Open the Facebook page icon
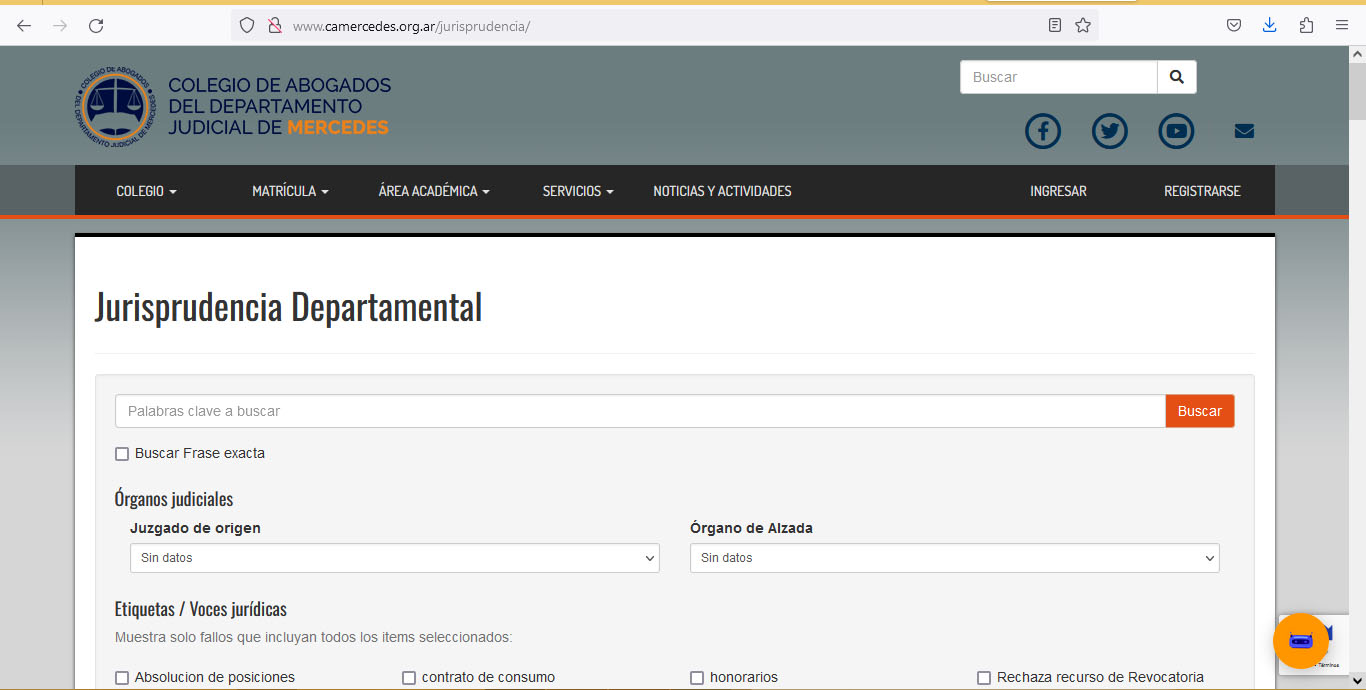The width and height of the screenshot is (1366, 690). pyautogui.click(x=1042, y=131)
